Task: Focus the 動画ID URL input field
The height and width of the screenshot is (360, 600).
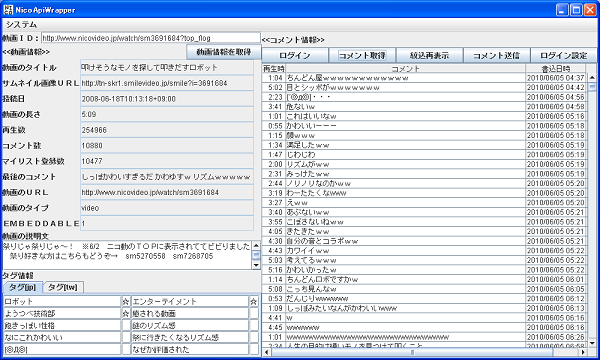Action: [151, 38]
